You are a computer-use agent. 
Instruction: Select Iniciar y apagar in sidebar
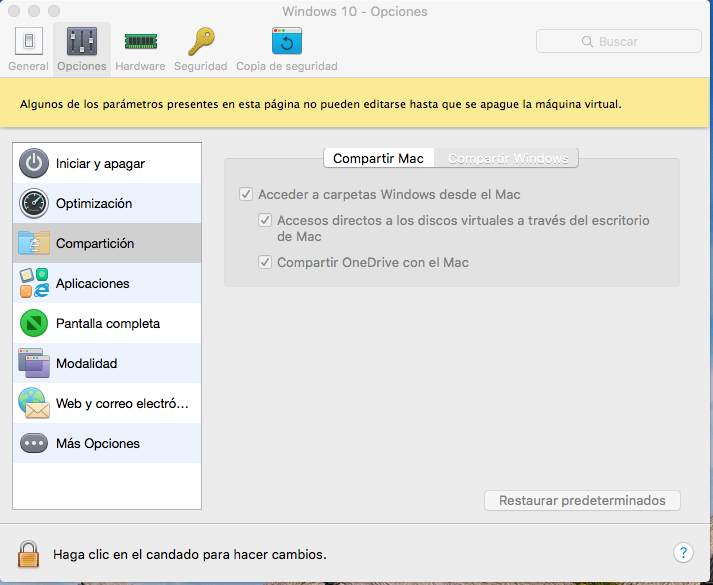click(x=107, y=163)
